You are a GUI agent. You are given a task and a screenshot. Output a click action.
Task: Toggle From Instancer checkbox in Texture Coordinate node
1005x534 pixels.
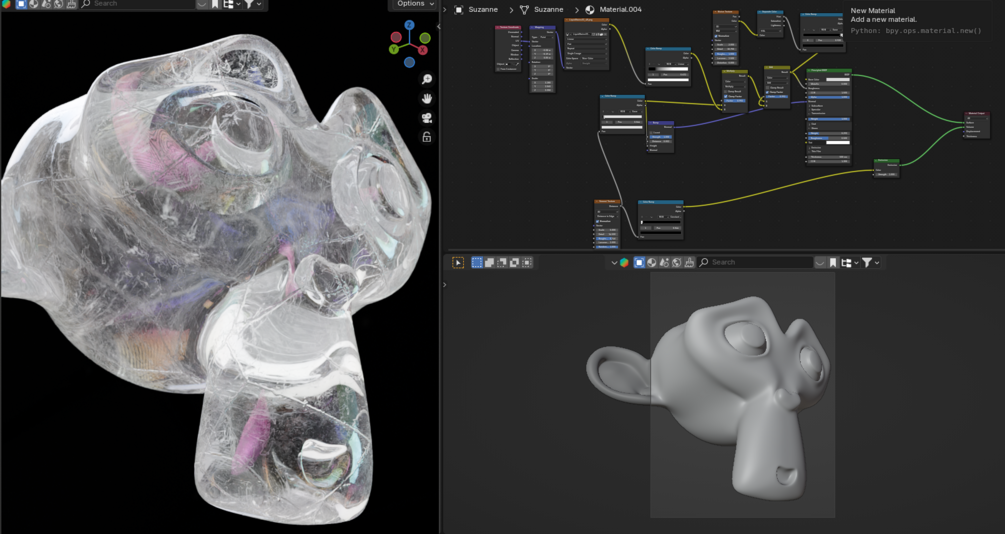click(499, 69)
